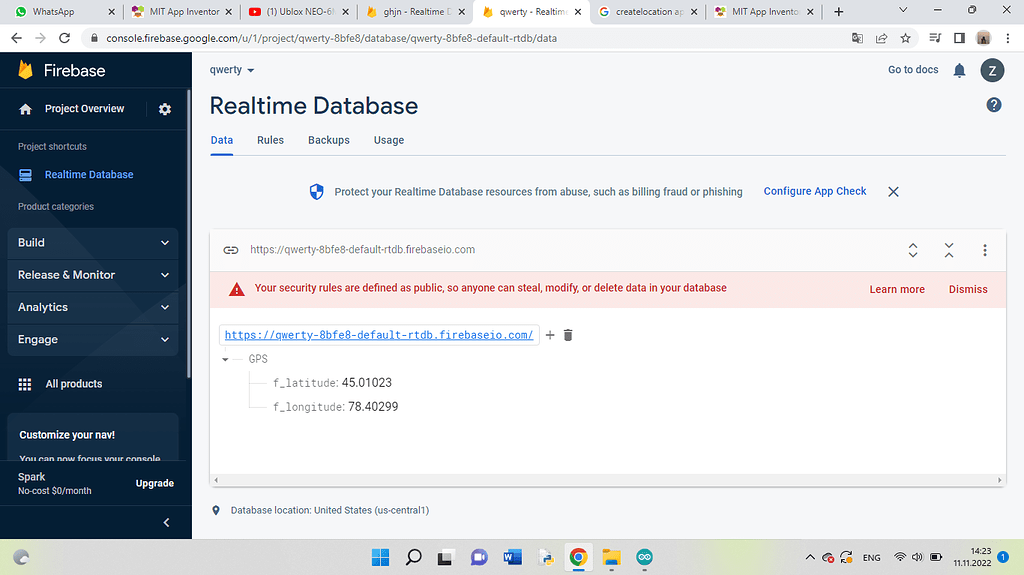The height and width of the screenshot is (575, 1024).
Task: Open the qwerty project selector dropdown
Action: click(232, 70)
